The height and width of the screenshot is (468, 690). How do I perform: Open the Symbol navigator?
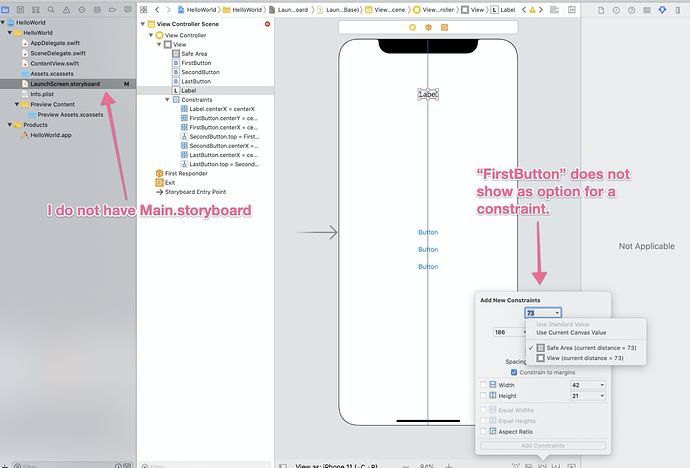tap(36, 9)
